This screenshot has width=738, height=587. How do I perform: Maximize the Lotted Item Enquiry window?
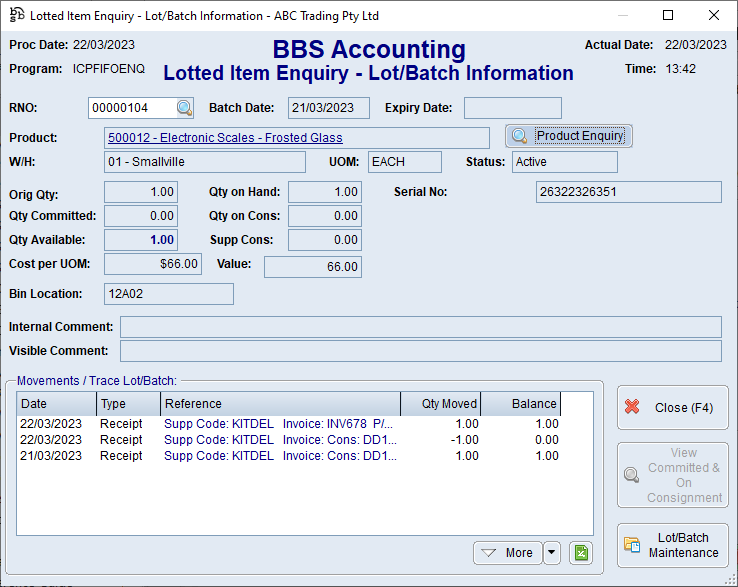coord(668,16)
